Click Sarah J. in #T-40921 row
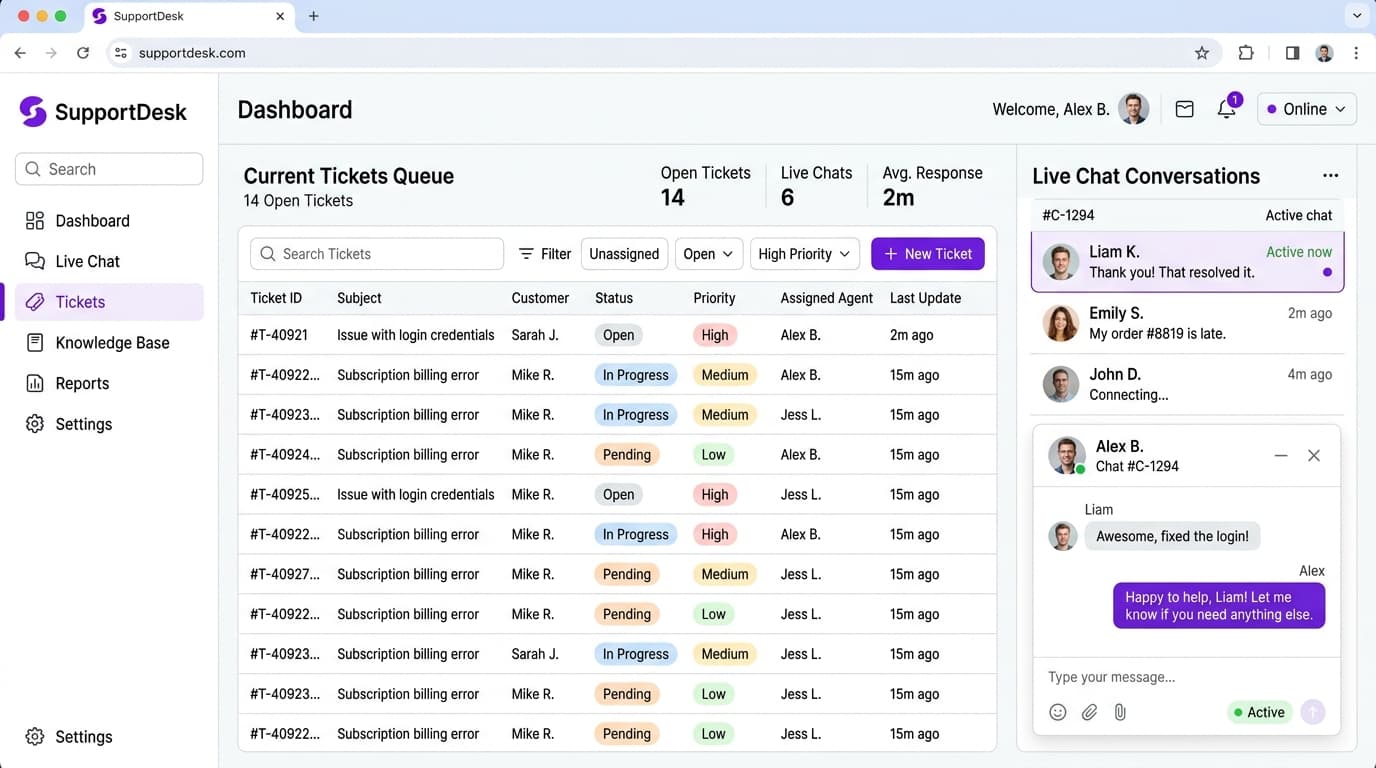The height and width of the screenshot is (768, 1376). 535,335
